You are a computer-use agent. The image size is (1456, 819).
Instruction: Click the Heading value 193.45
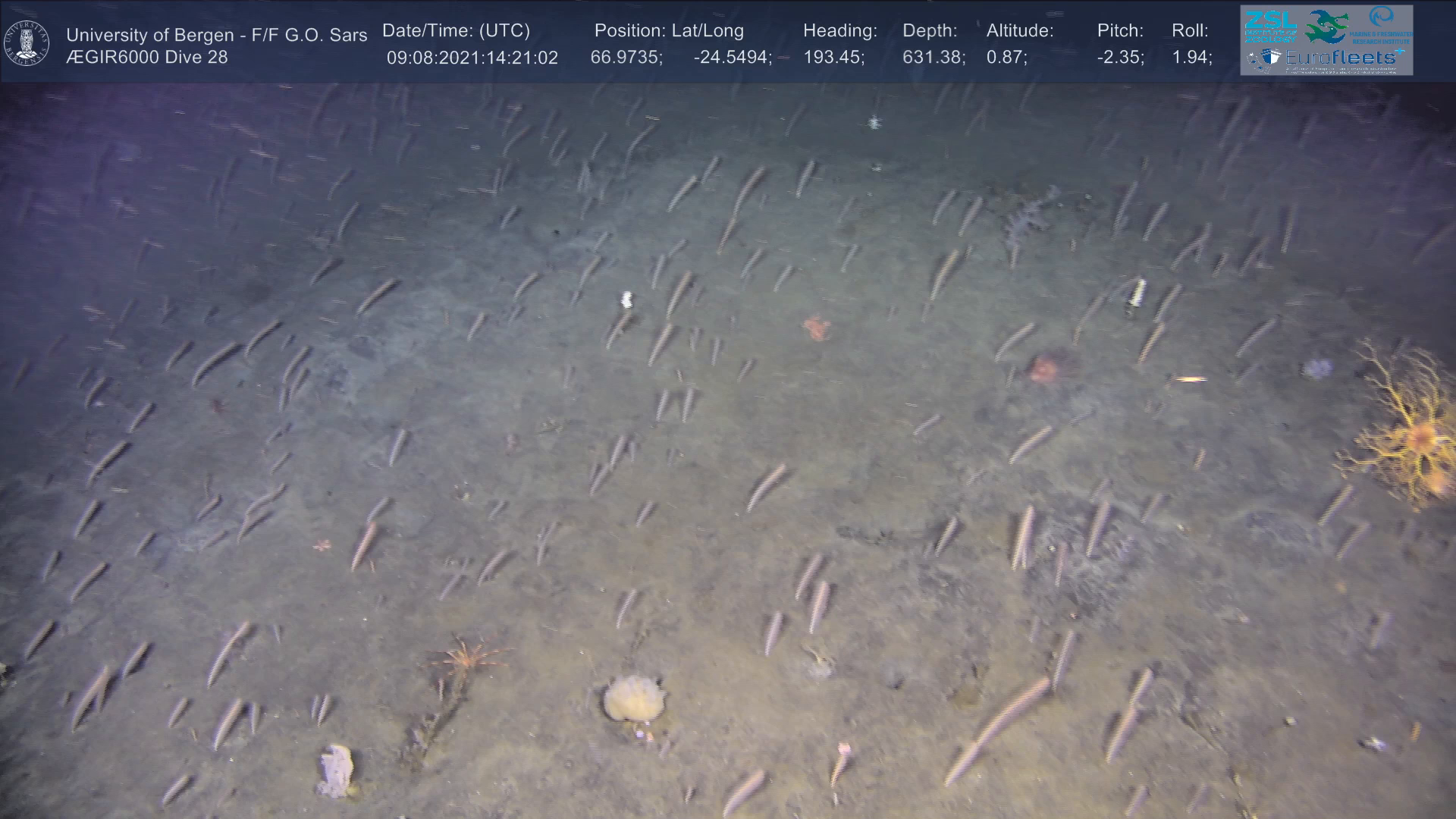tap(833, 58)
